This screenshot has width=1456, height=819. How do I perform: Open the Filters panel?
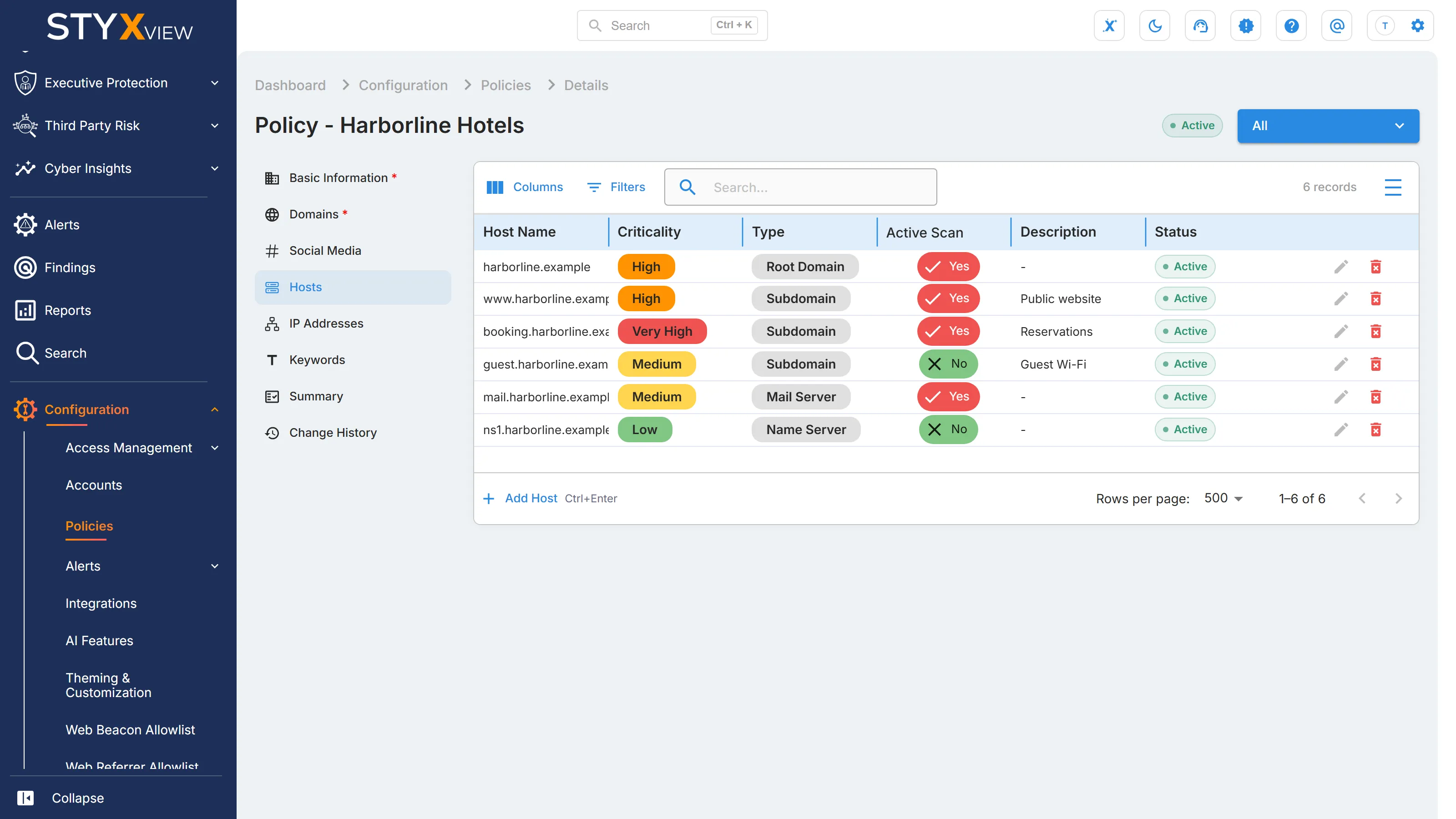pyautogui.click(x=616, y=187)
